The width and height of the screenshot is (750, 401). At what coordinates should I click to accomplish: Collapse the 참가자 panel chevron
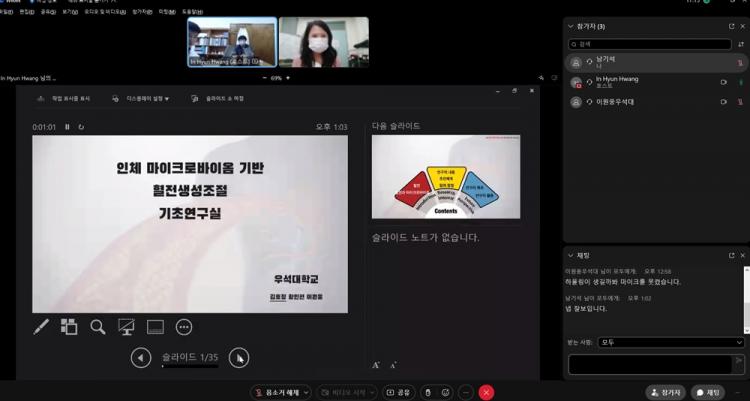tap(570, 26)
